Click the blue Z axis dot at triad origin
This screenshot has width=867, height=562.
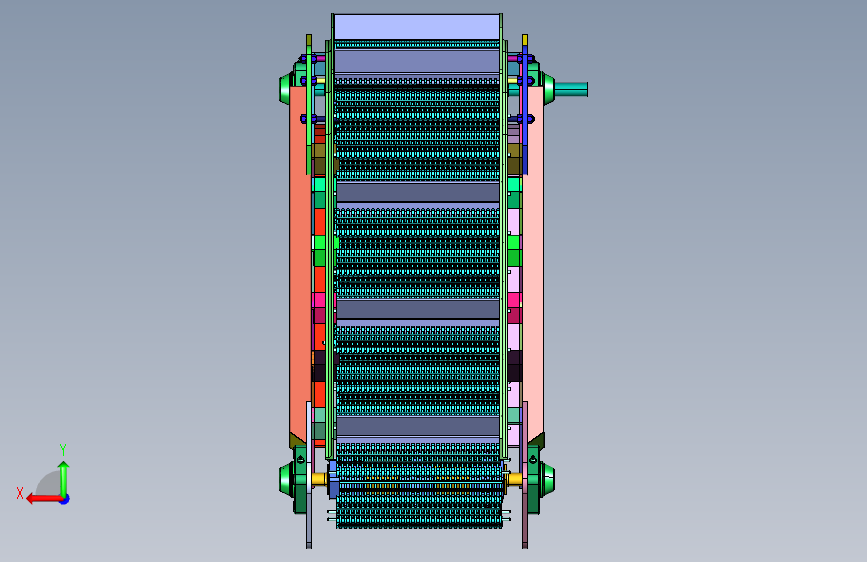click(65, 499)
